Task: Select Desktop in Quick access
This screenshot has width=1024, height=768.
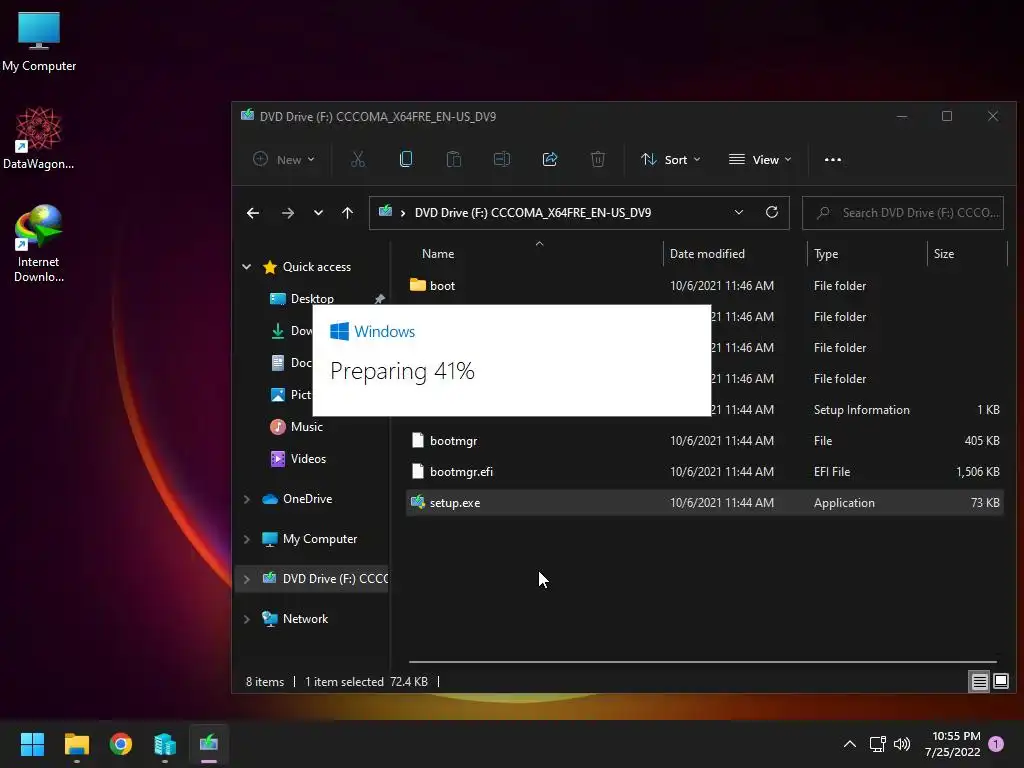Action: [312, 298]
